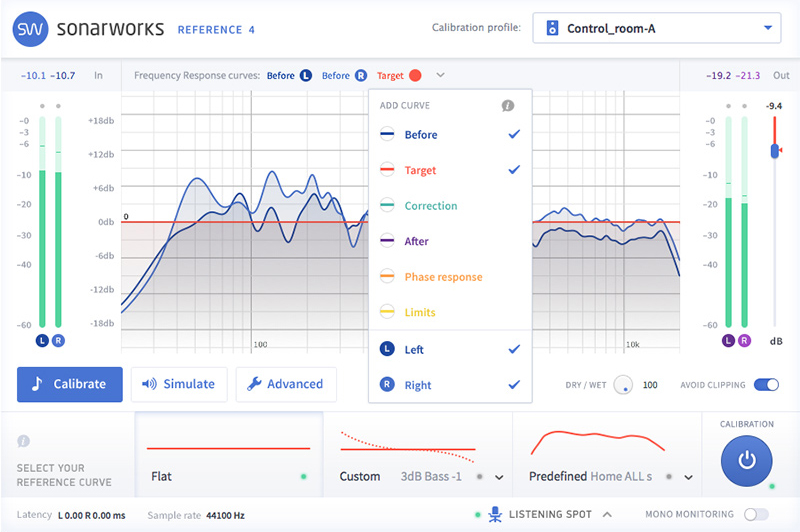
Task: Expand the Predefined curve options chevron
Action: 688,477
